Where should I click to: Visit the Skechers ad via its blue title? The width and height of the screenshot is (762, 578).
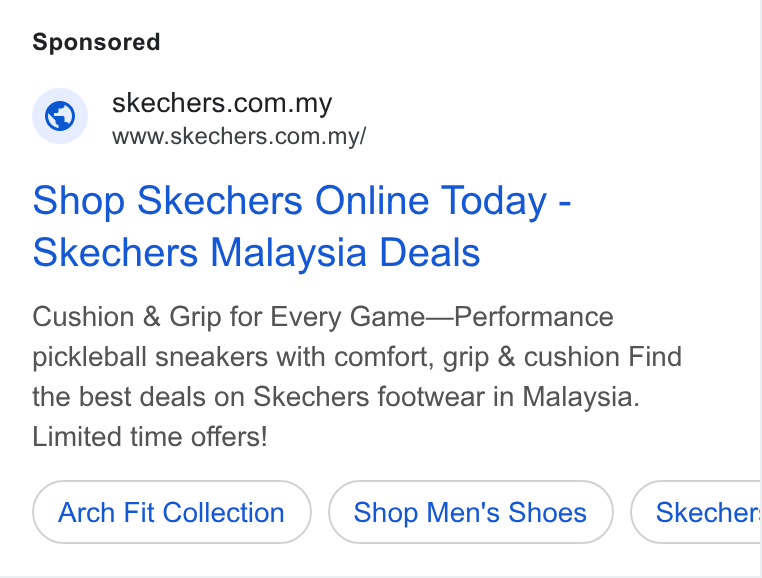pos(302,227)
